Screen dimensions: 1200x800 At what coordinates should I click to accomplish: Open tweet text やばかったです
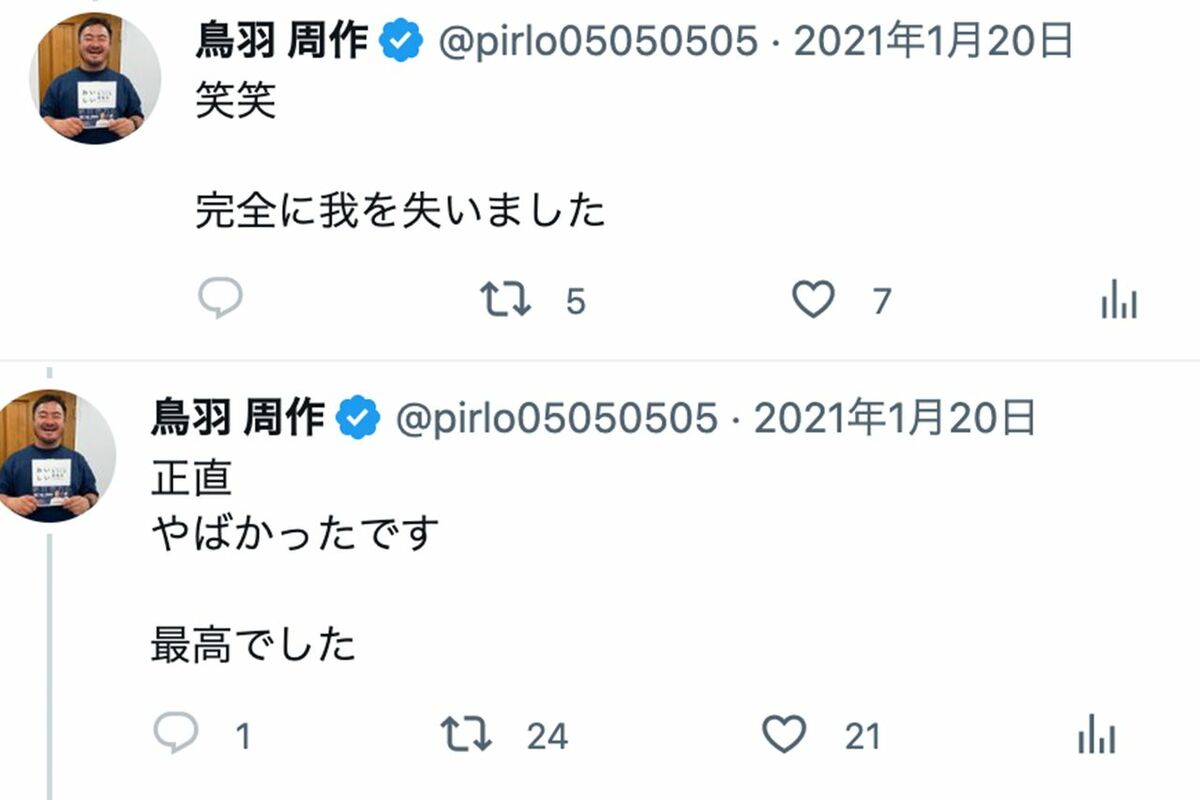295,534
